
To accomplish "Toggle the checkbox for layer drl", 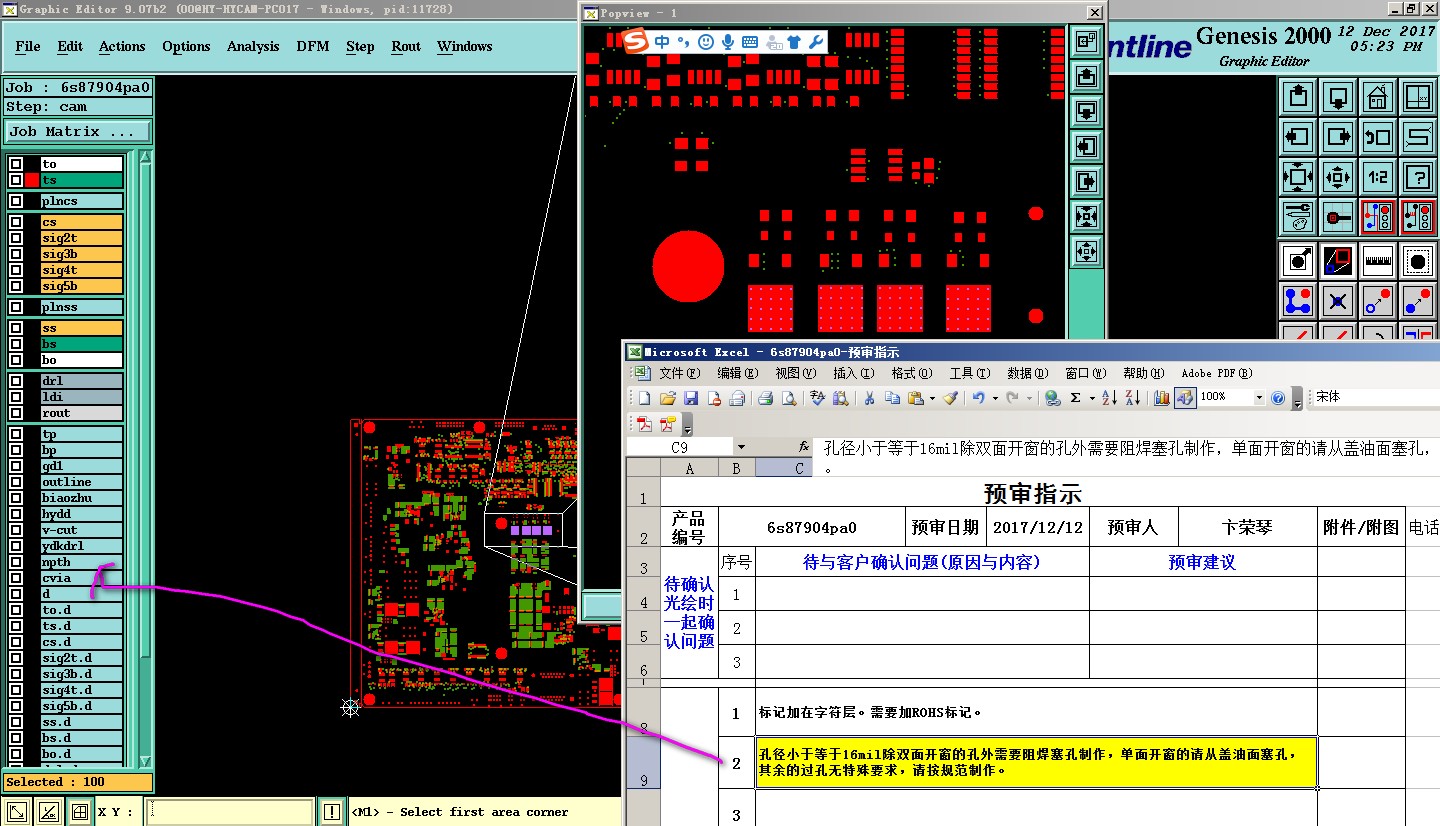I will coord(16,381).
